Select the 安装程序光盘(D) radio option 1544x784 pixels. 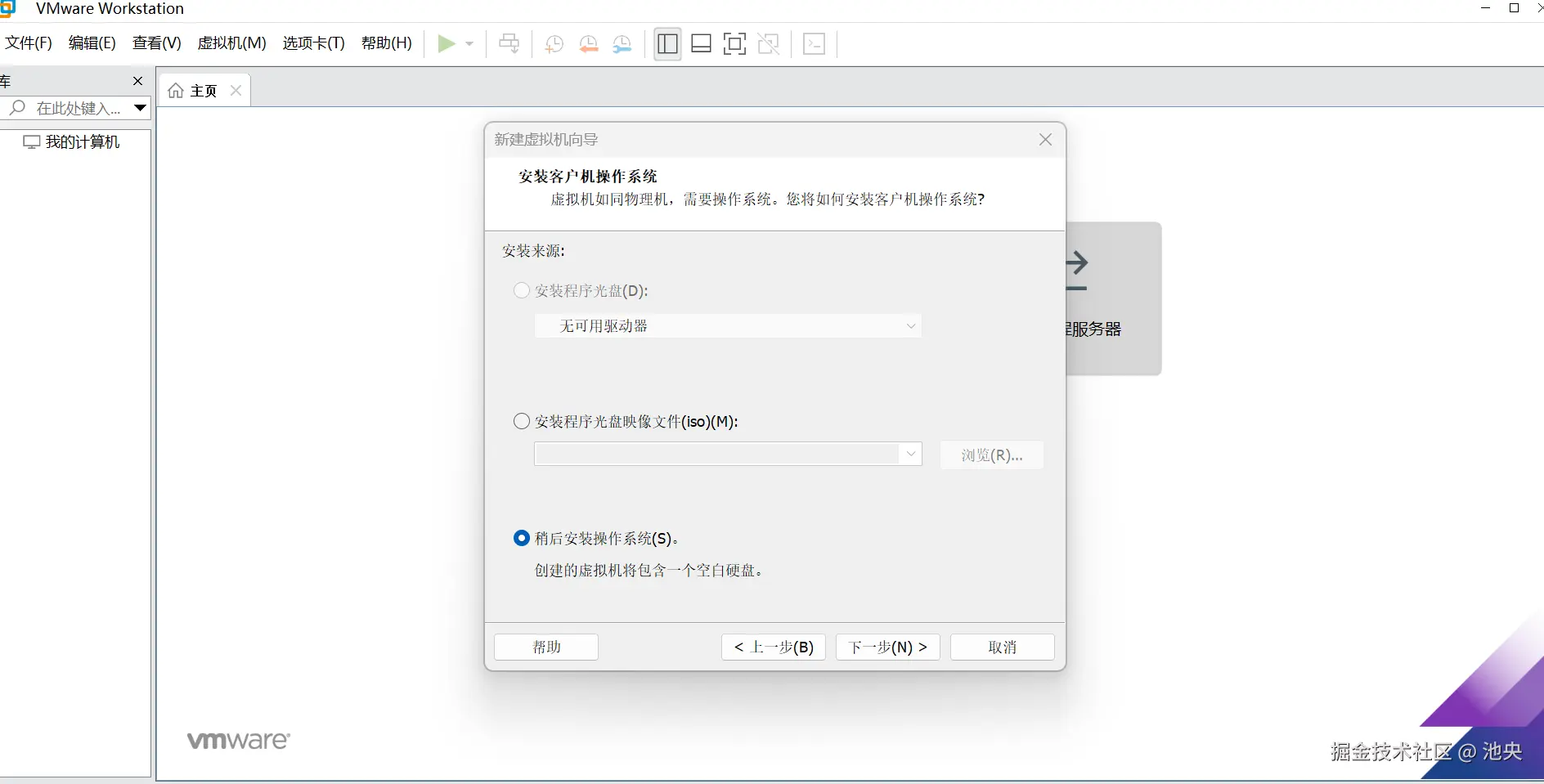pyautogui.click(x=521, y=290)
